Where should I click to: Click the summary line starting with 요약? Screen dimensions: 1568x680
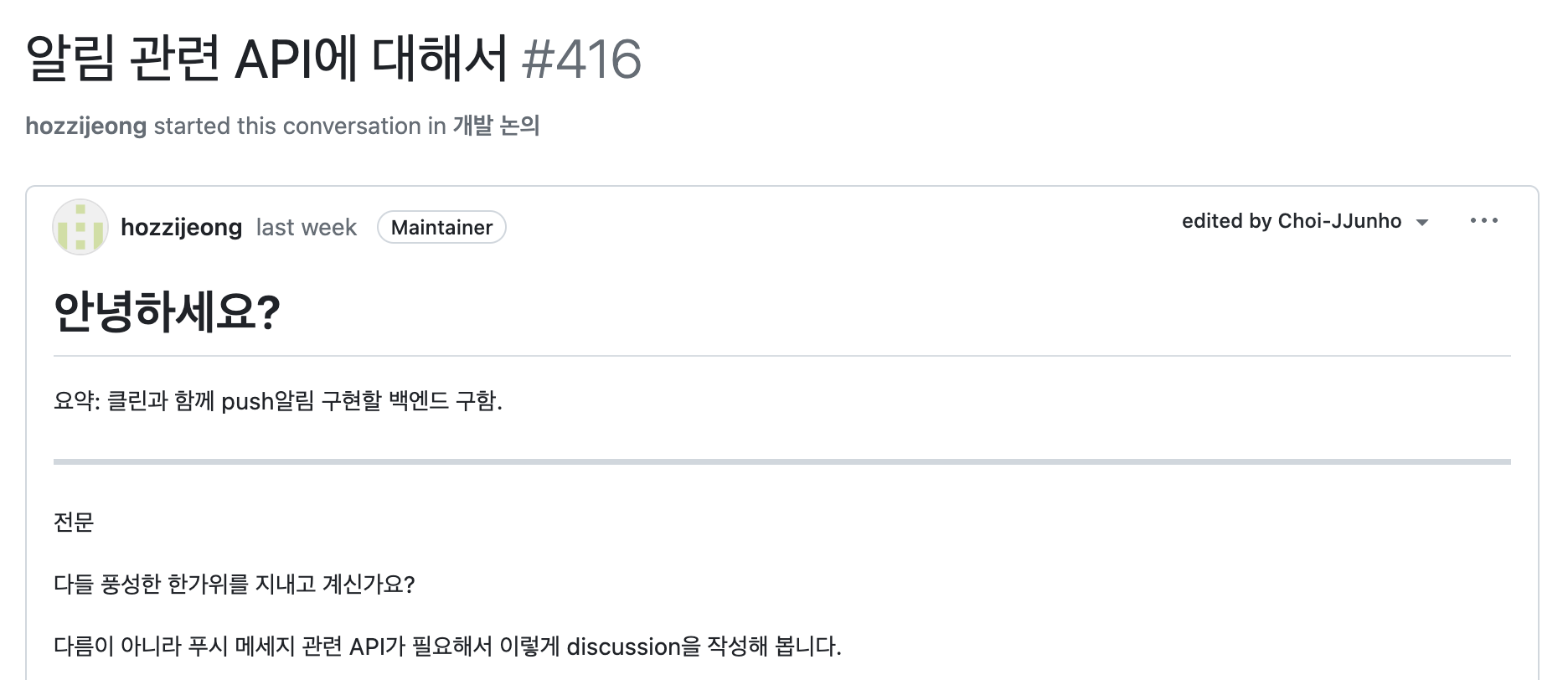coord(277,401)
